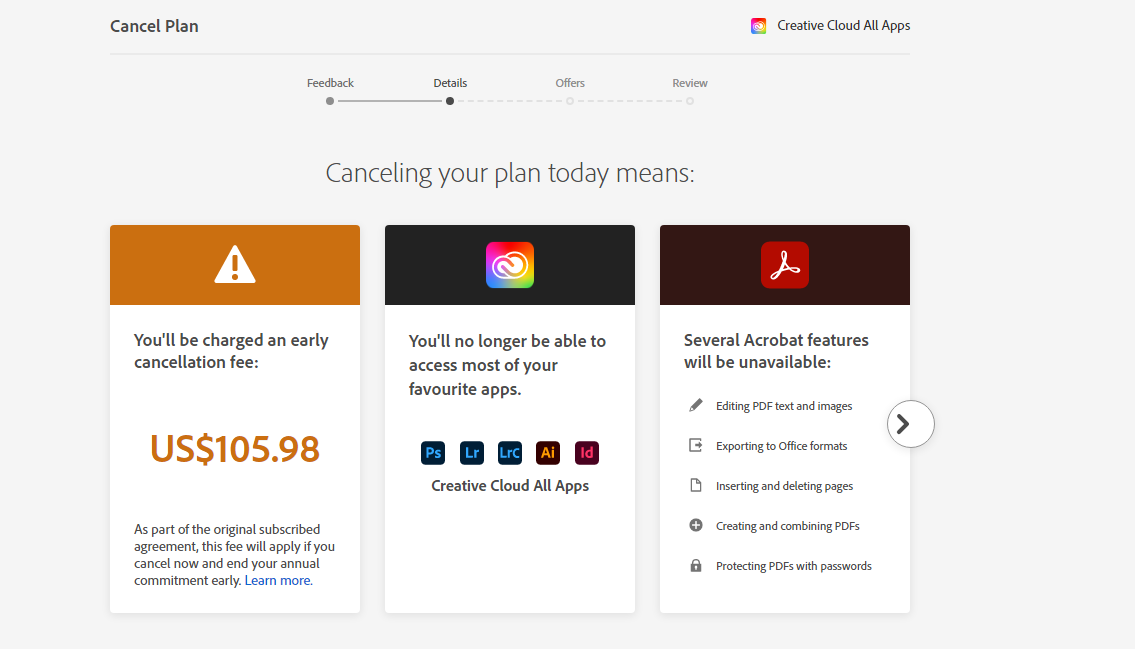This screenshot has height=649, width=1135.
Task: Click "Editing PDF text and images" text
Action: pos(784,406)
